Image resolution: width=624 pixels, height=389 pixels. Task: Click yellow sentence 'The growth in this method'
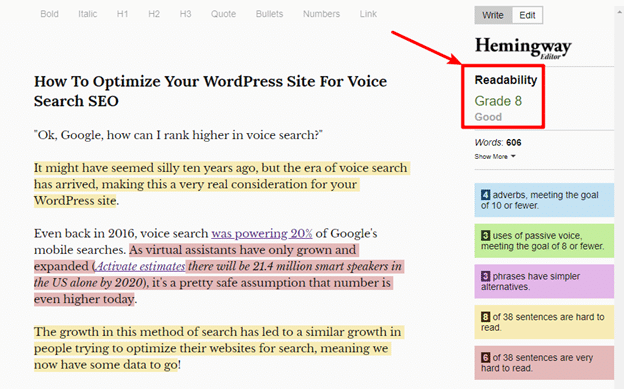coord(219,348)
